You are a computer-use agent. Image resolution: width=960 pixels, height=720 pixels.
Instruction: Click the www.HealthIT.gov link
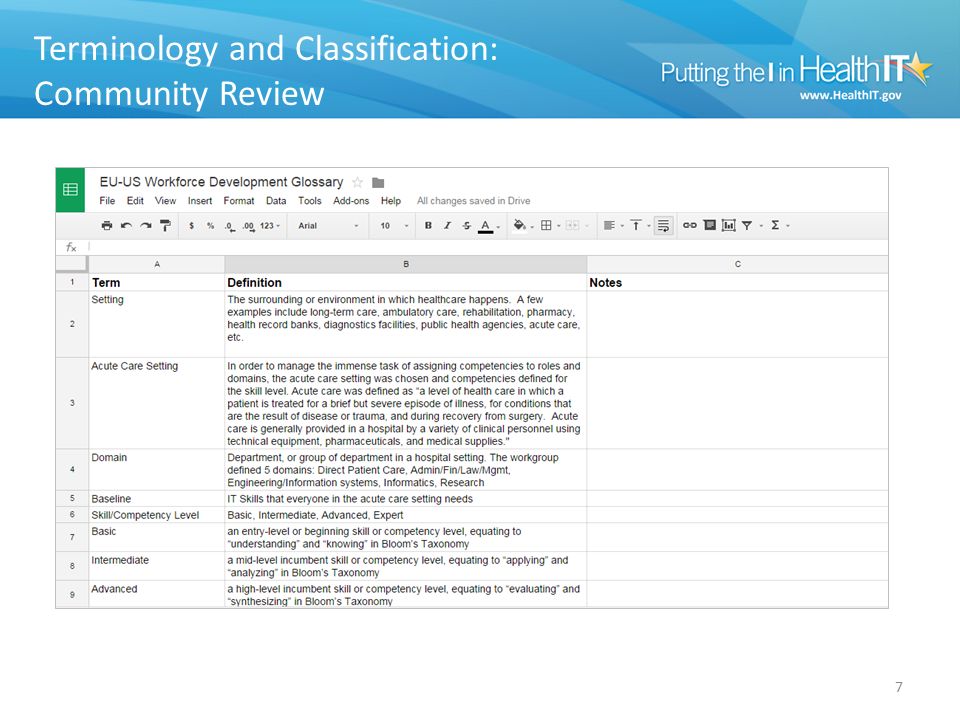pyautogui.click(x=850, y=96)
